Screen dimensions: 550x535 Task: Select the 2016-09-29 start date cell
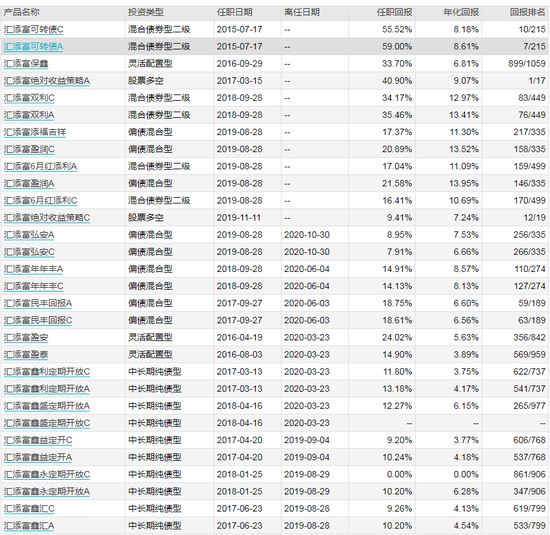[239, 64]
